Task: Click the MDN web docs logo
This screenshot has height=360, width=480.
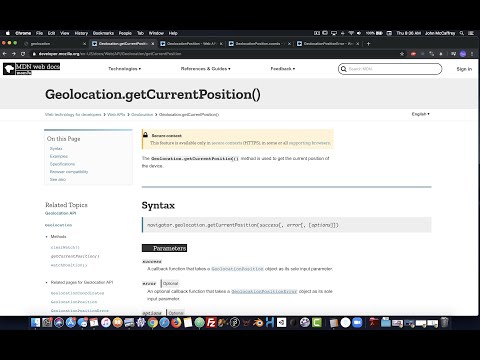Action: pyautogui.click(x=32, y=69)
